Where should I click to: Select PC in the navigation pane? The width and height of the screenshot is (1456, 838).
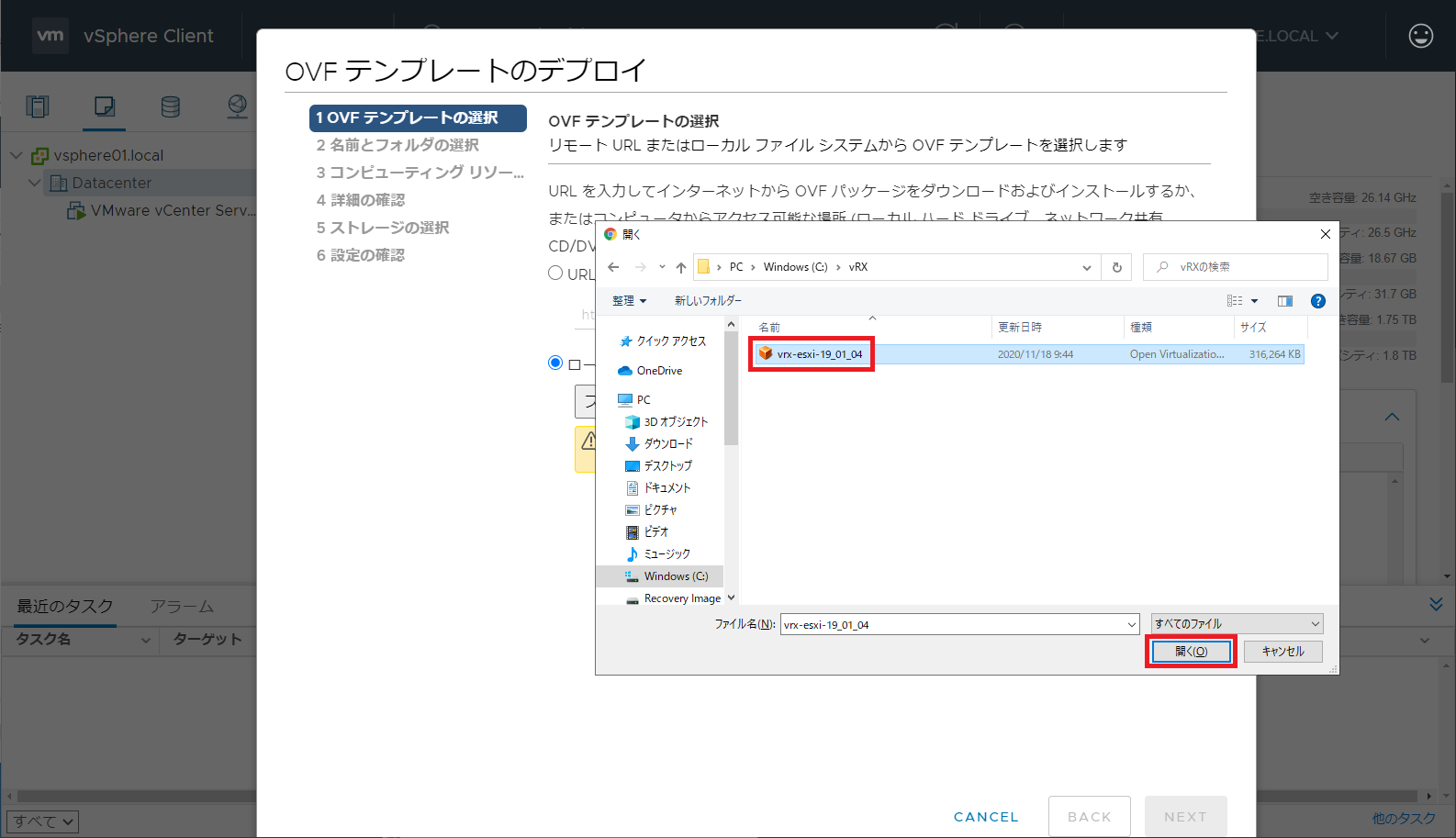634,400
